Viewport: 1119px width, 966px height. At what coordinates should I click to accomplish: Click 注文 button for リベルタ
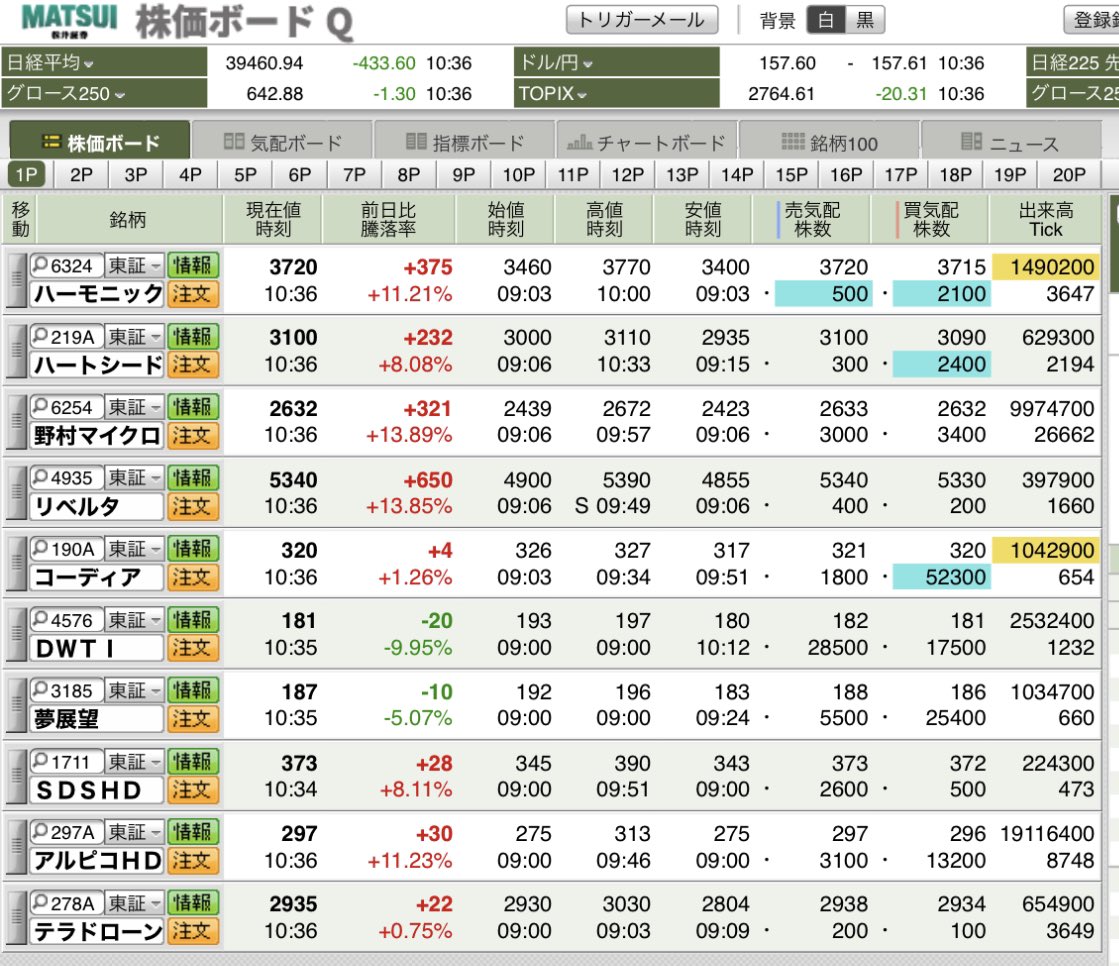coord(193,506)
